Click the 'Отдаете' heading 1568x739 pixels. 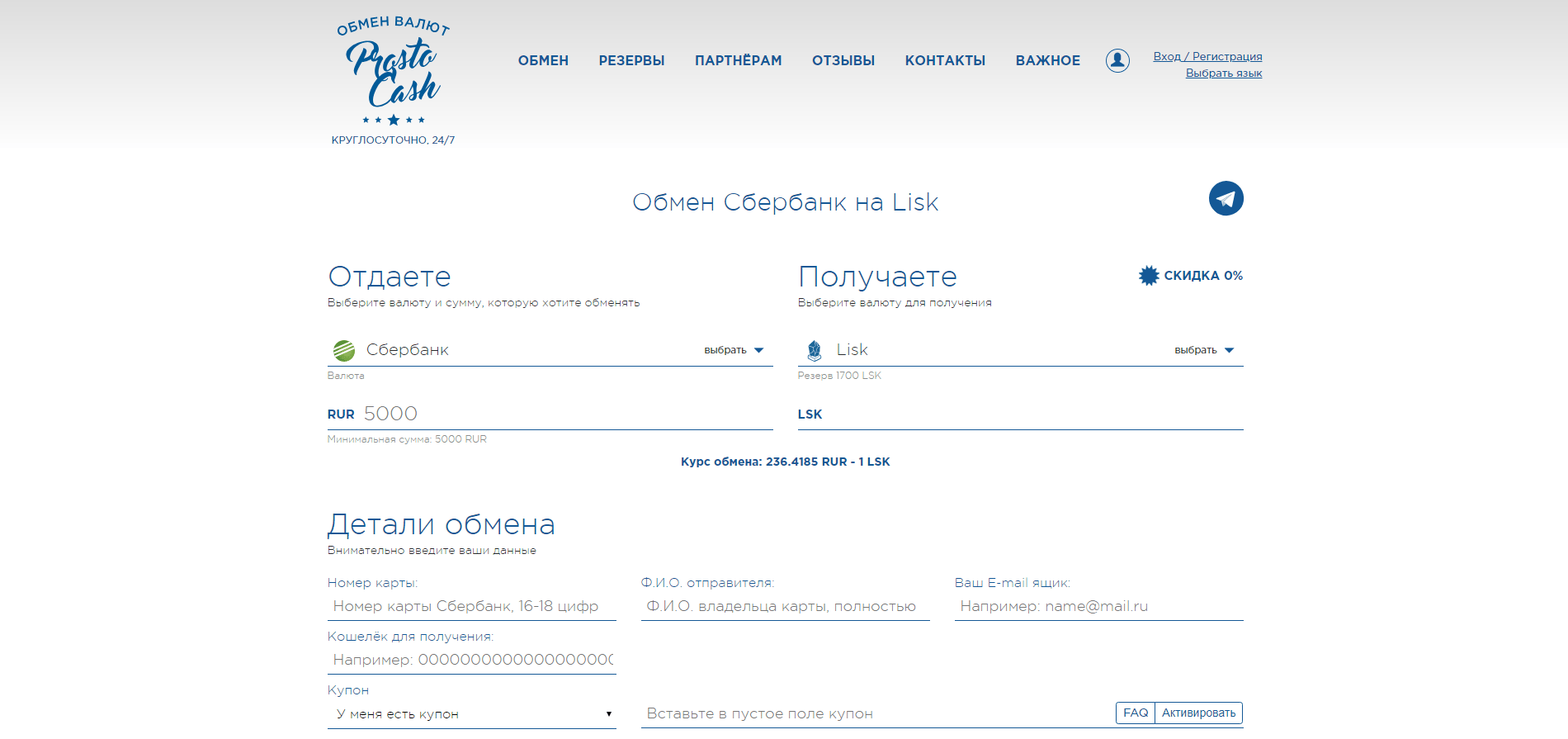pos(390,277)
